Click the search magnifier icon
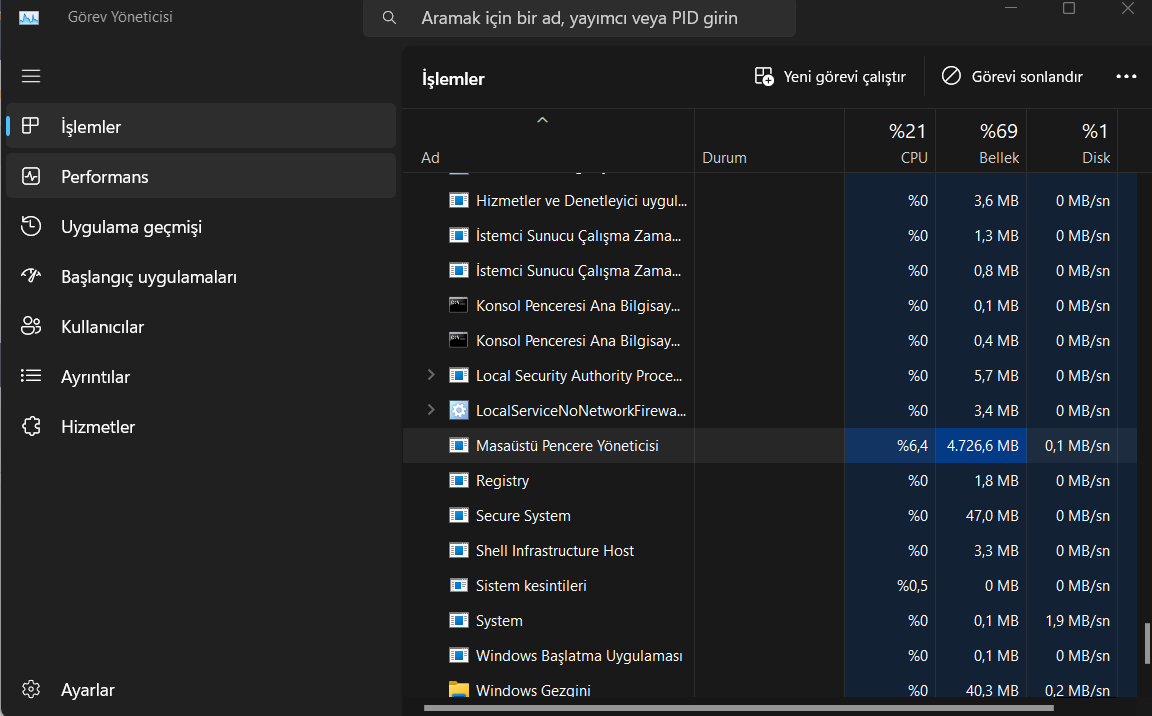Screen dimensions: 1152x716 388,18
